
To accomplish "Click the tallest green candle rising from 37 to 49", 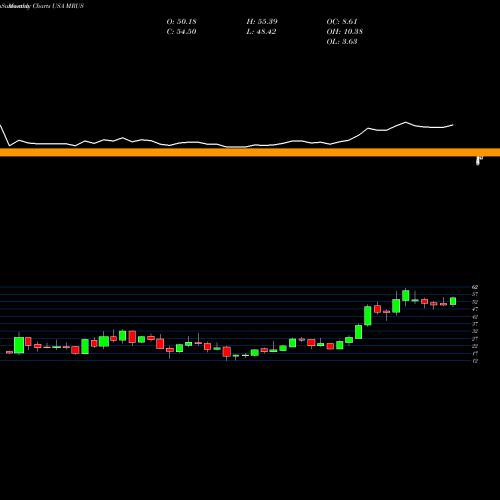I will point(368,316).
